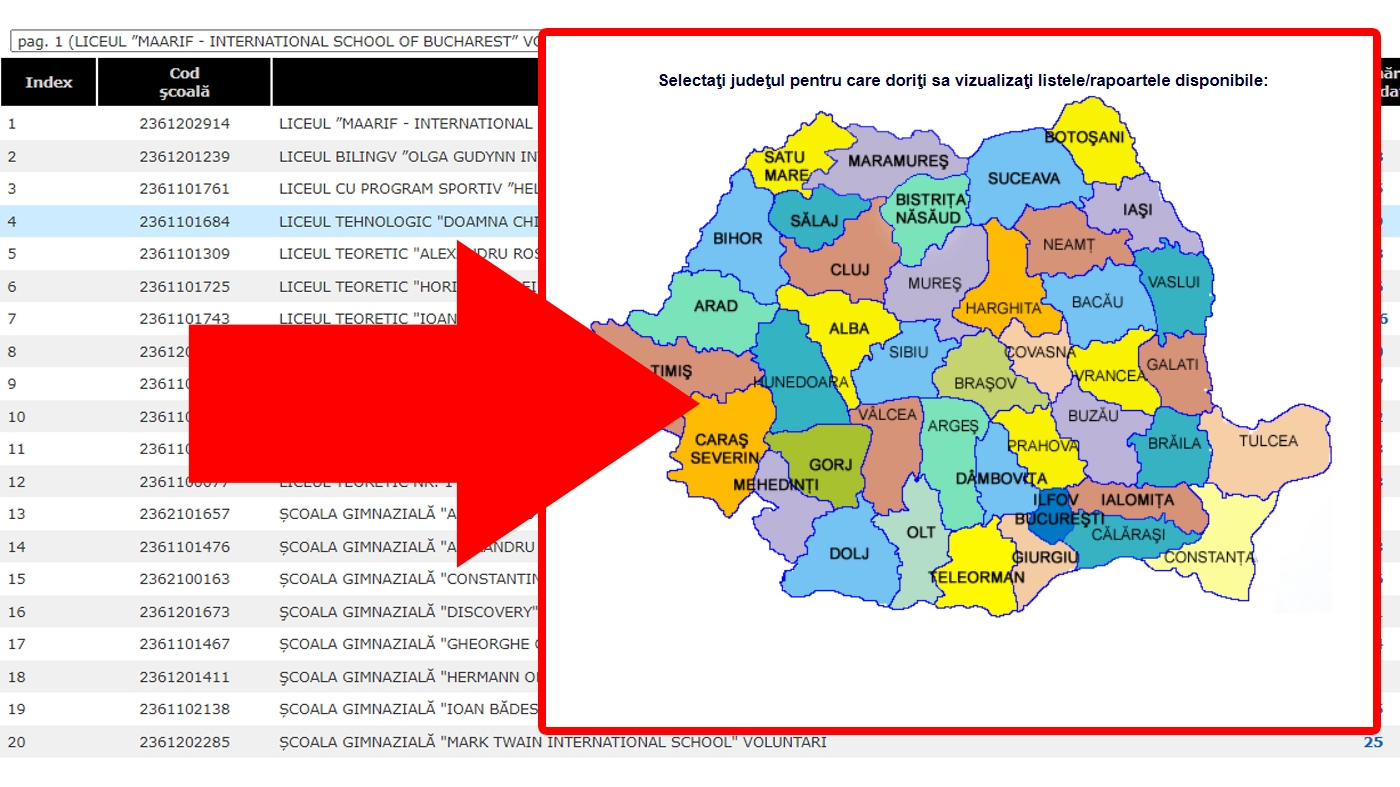This screenshot has width=1400, height=787.
Task: Select Ialomița county on the map
Action: pyautogui.click(x=1137, y=499)
